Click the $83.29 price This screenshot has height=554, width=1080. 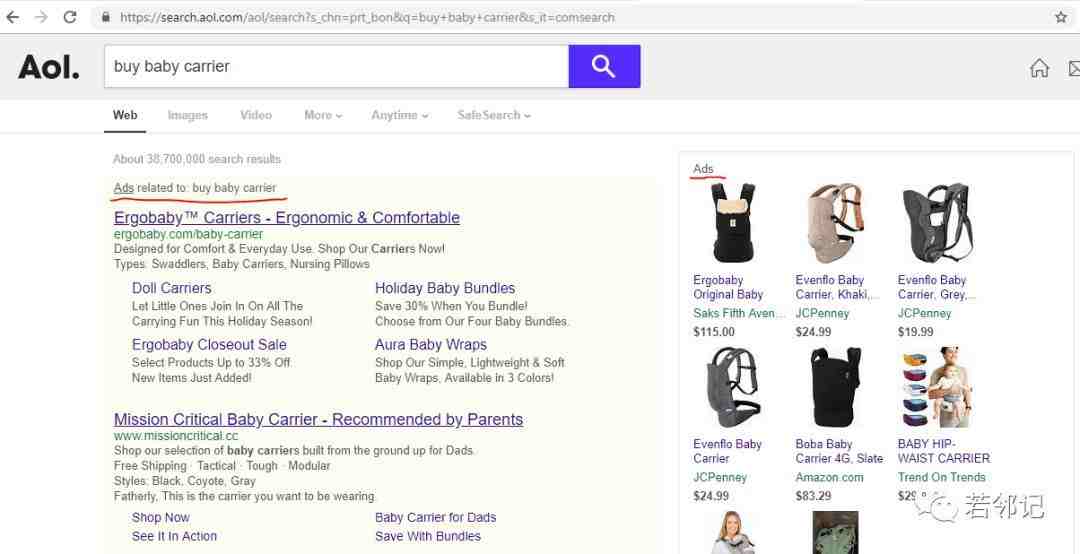pos(813,496)
